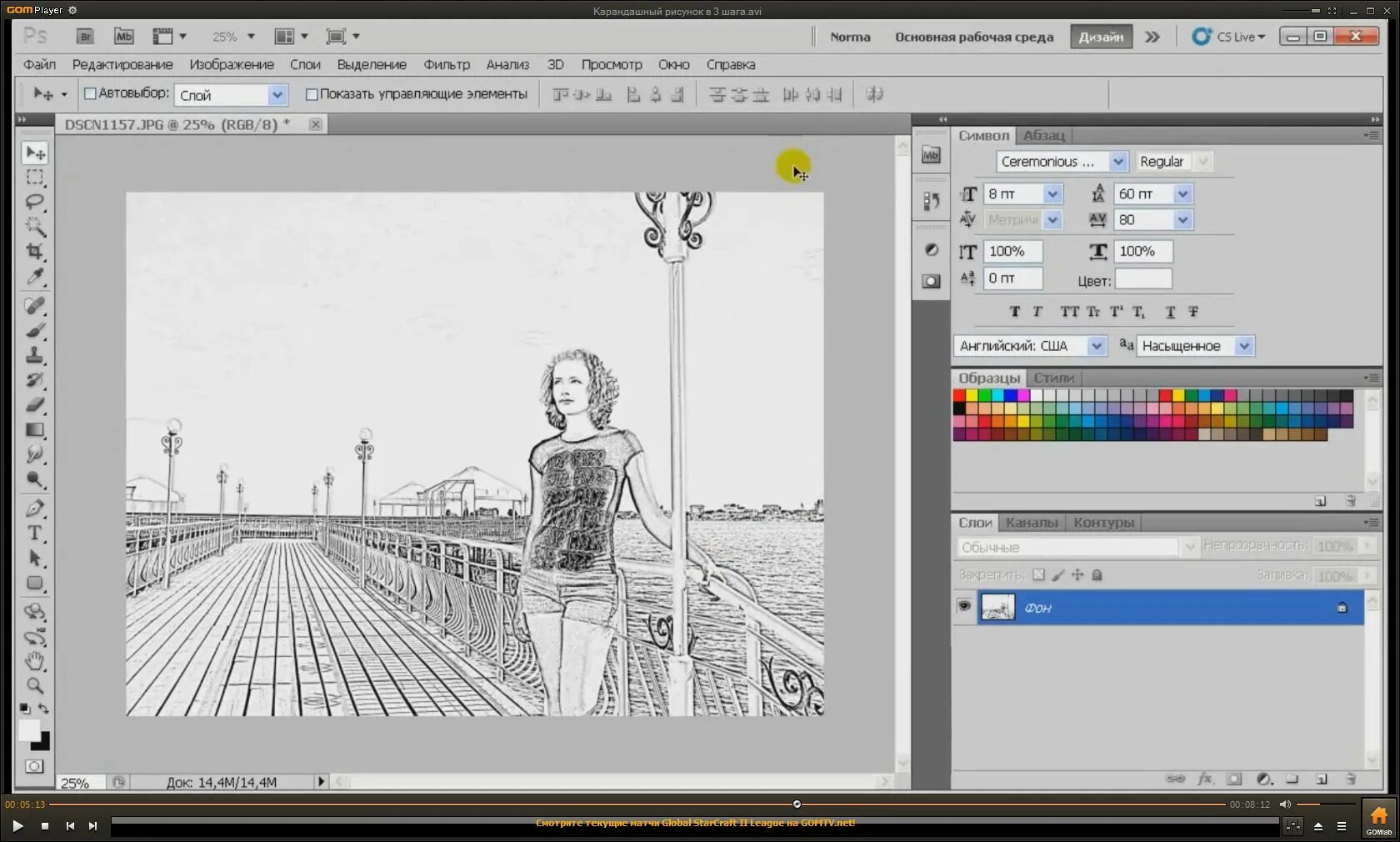
Task: Hide the Фон layer visibility eye
Action: click(964, 606)
